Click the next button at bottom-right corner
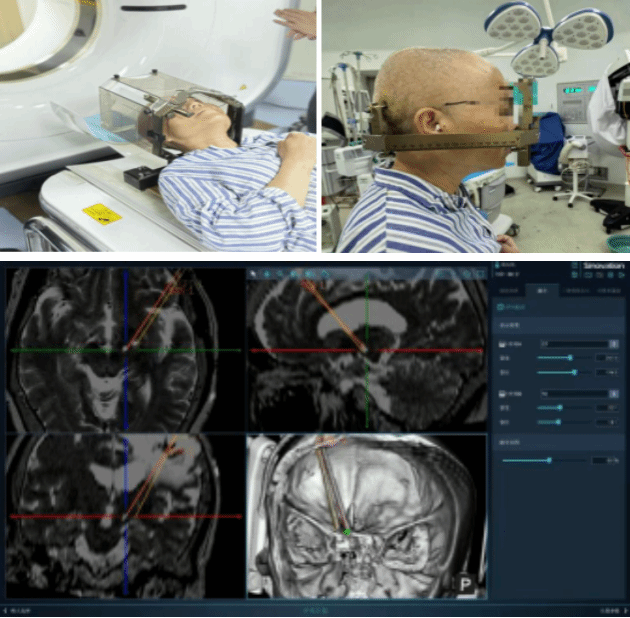630x618 pixels. (x=610, y=608)
